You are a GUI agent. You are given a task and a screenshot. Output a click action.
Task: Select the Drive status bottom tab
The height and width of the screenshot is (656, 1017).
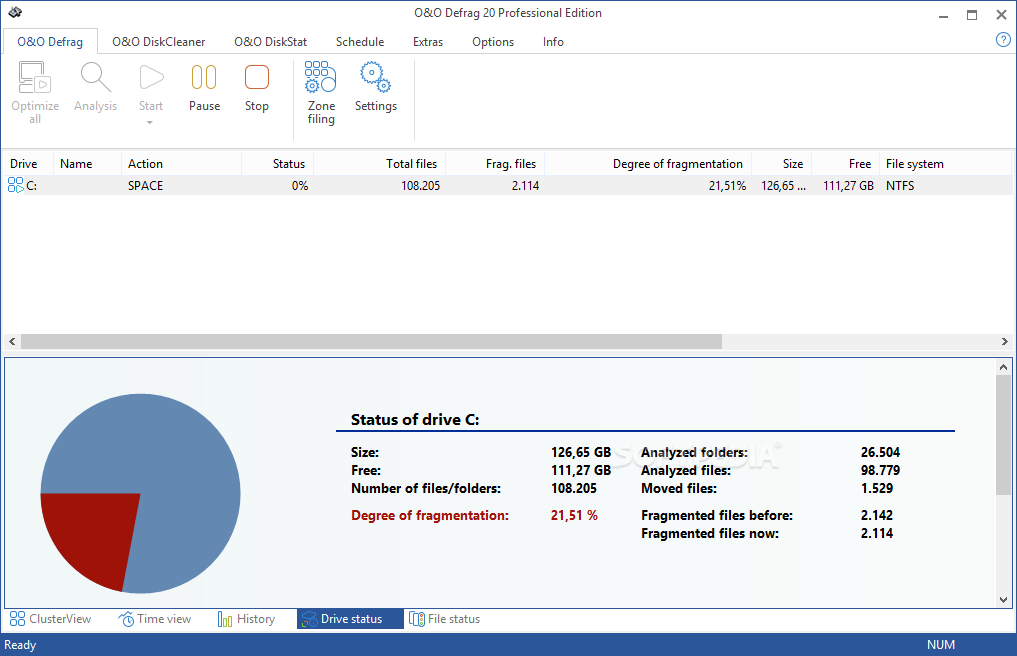(x=350, y=619)
